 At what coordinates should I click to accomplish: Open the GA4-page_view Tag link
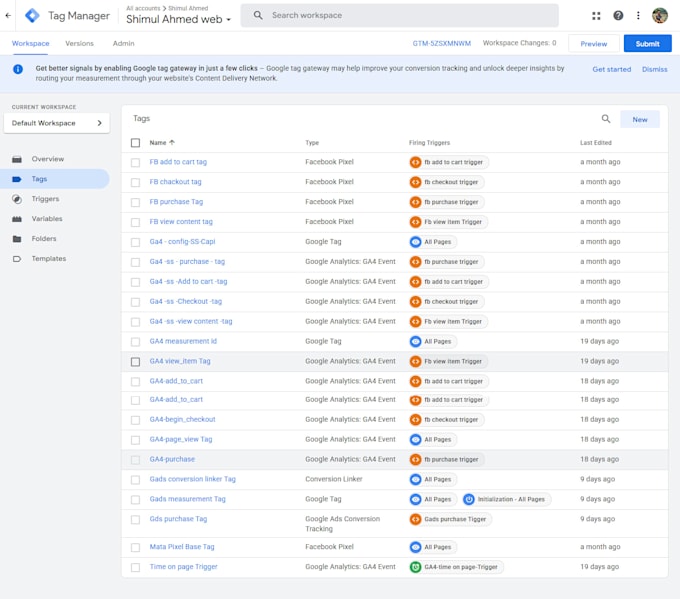pos(181,439)
